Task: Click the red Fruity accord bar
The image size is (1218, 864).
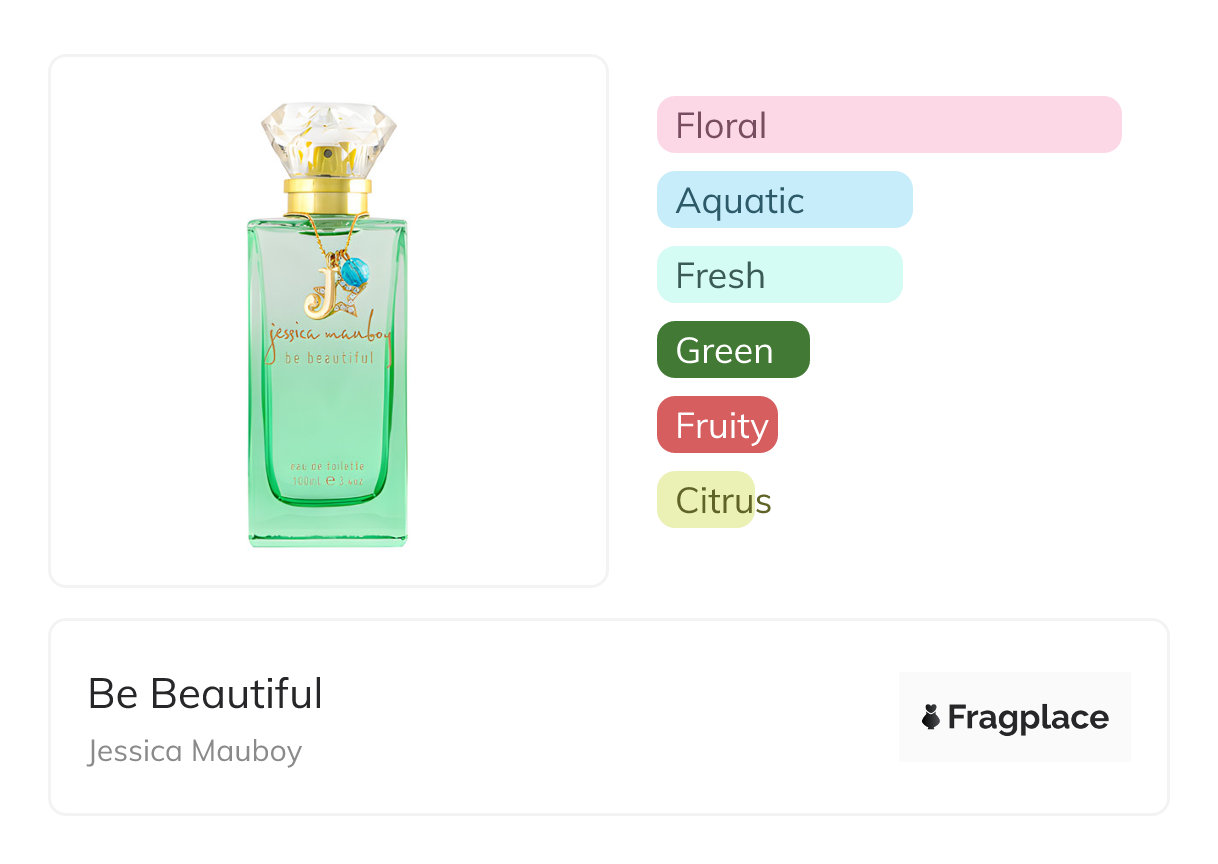Action: tap(717, 425)
